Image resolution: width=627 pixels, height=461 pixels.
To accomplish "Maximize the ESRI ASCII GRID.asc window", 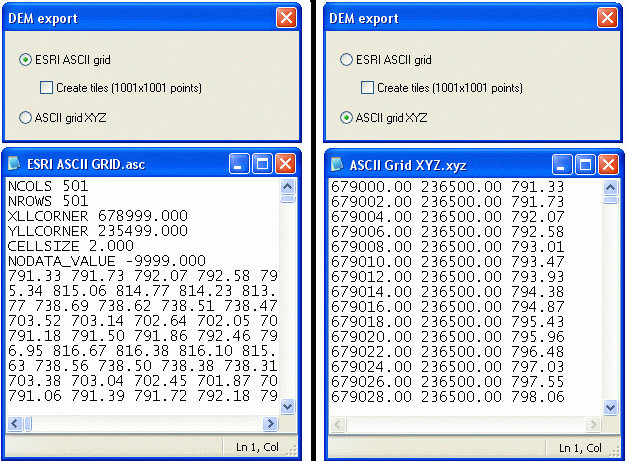I will 262,164.
